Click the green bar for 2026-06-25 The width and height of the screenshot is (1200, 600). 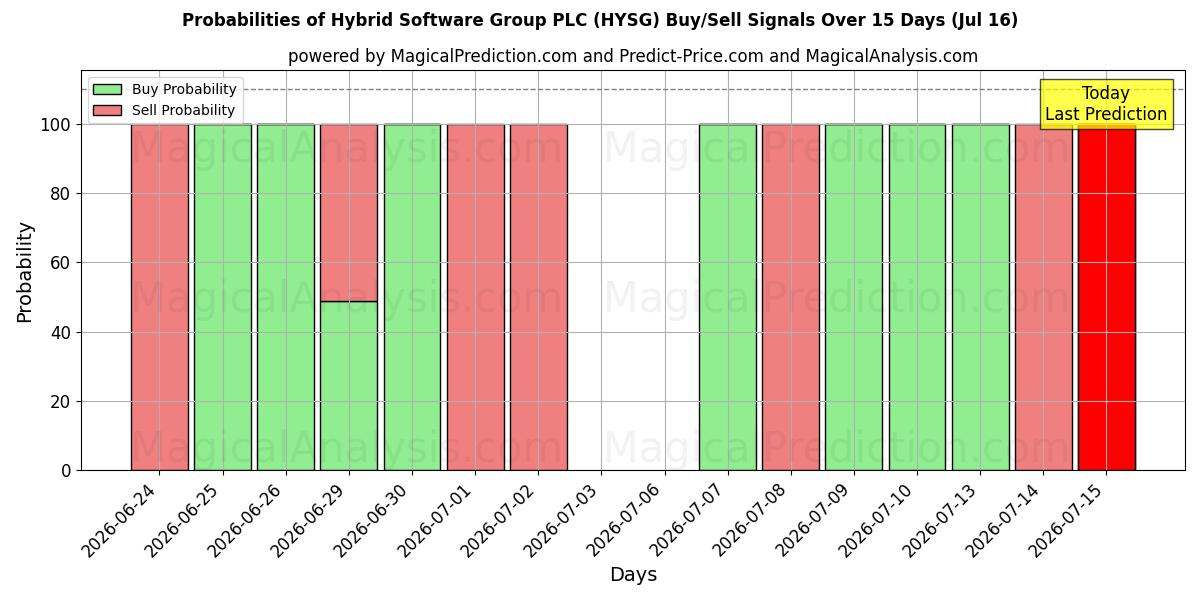click(x=223, y=297)
